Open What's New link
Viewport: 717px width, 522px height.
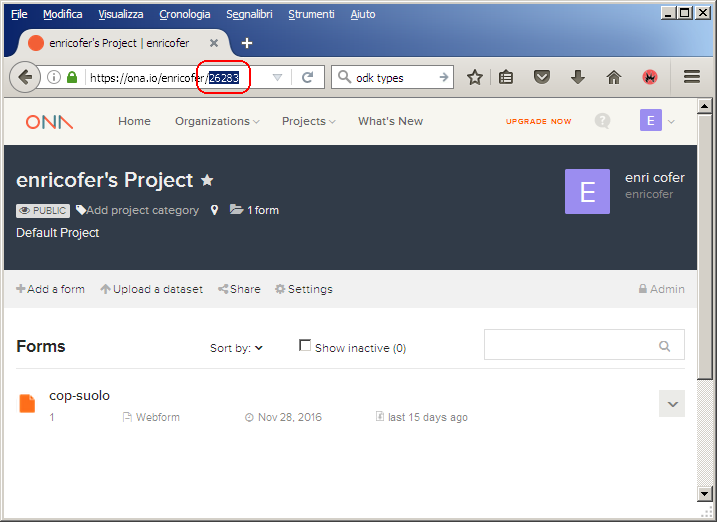coord(391,121)
